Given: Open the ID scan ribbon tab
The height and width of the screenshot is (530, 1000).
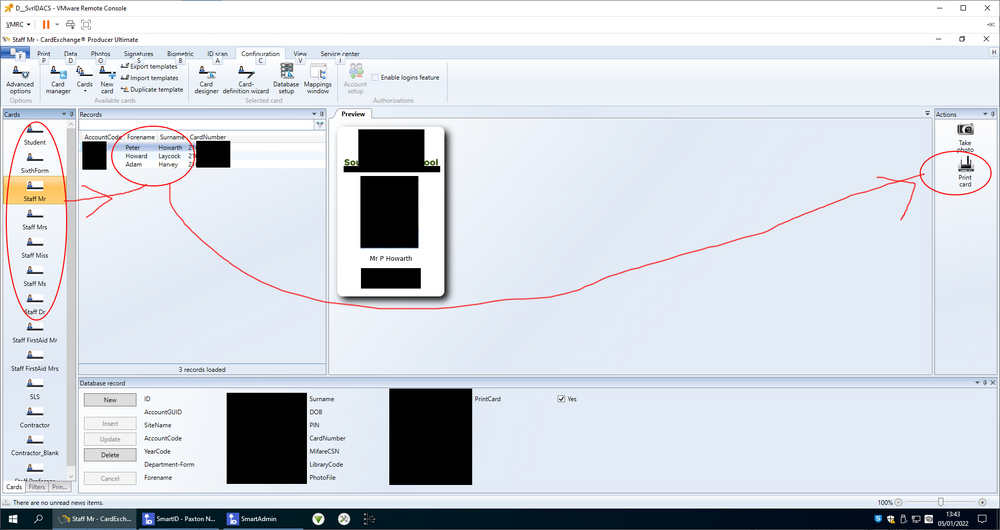Looking at the screenshot, I should pos(217,54).
